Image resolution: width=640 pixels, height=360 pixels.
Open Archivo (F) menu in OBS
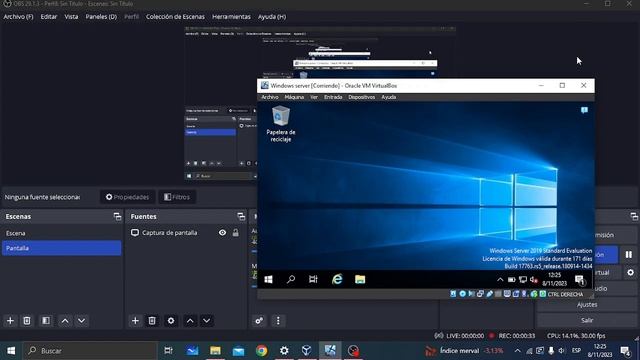[x=18, y=17]
